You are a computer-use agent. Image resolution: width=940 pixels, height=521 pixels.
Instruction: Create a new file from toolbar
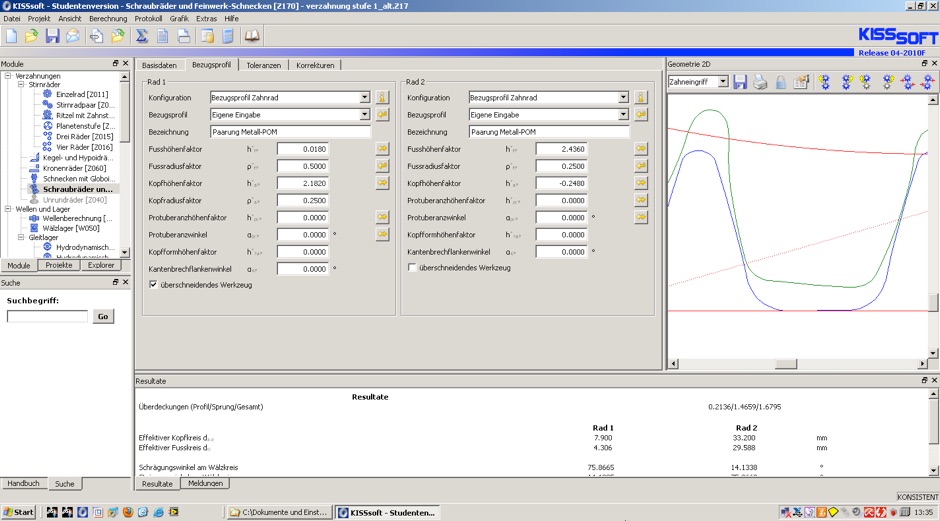pyautogui.click(x=11, y=36)
